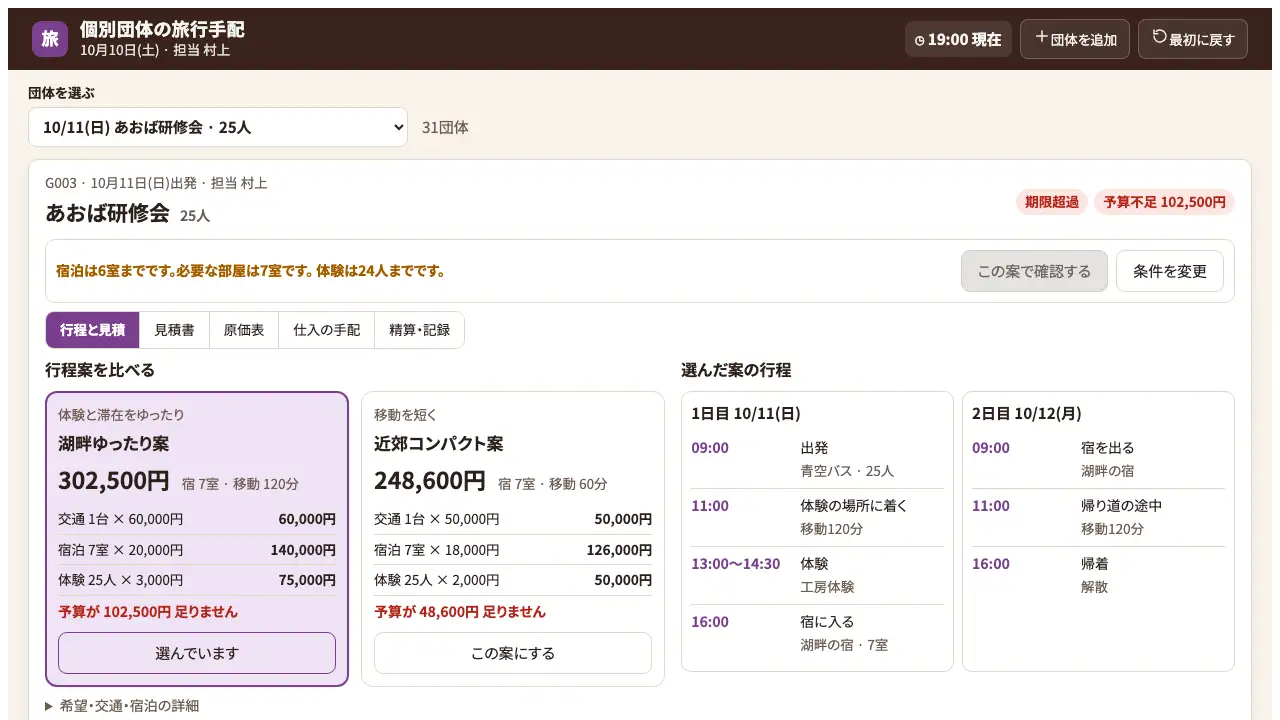The width and height of the screenshot is (1280, 720).
Task: Choose この案にする for 近郊コンパクト案
Action: click(x=513, y=653)
